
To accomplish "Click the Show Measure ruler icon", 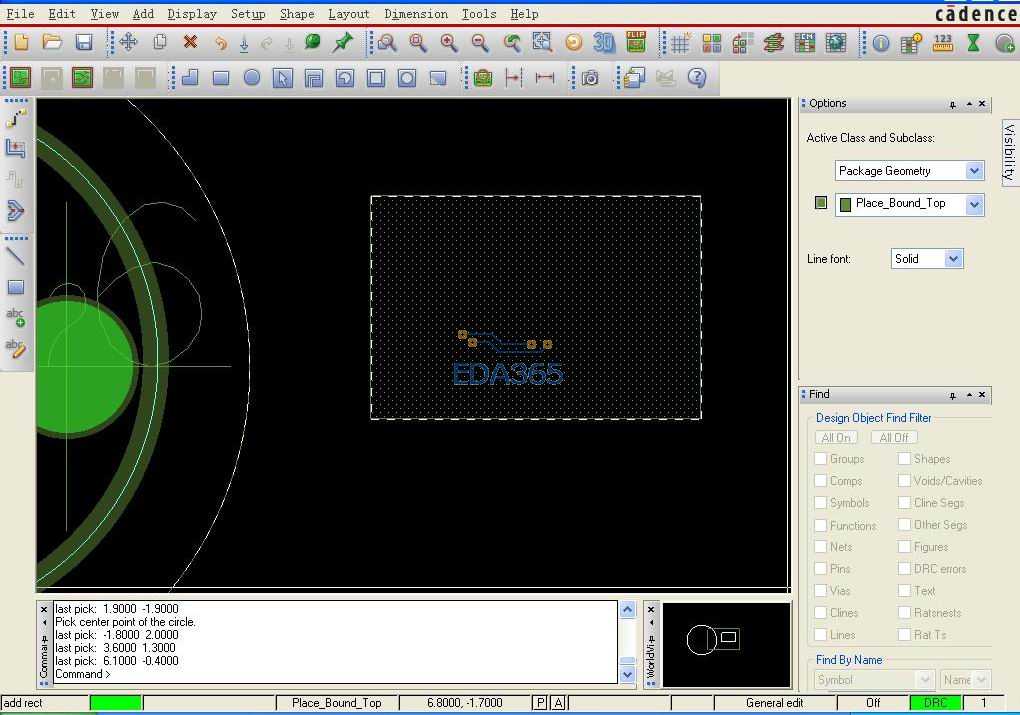I will pyautogui.click(x=942, y=43).
